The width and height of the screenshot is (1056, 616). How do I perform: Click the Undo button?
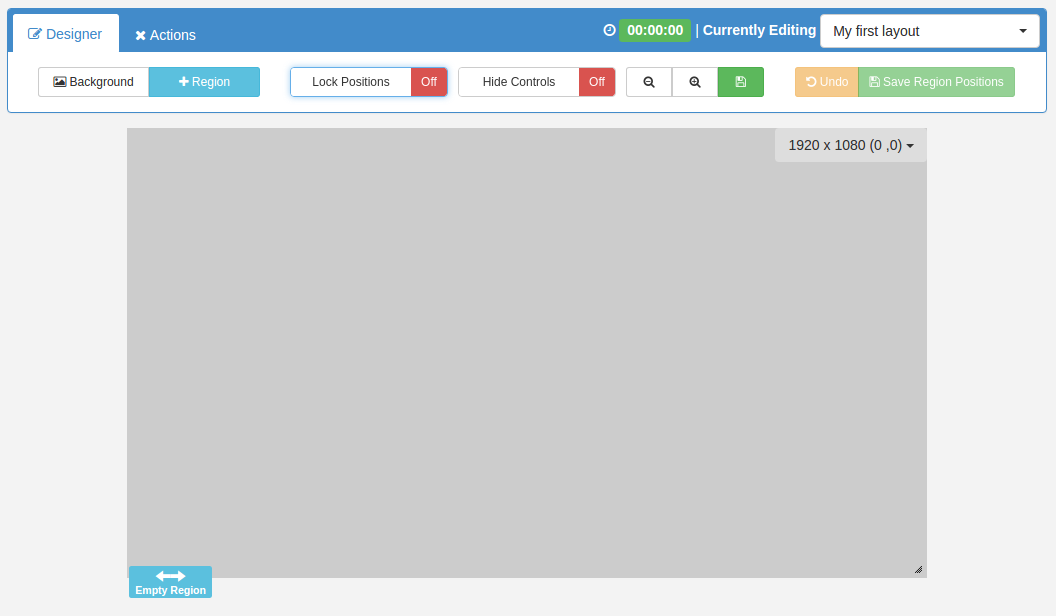827,82
